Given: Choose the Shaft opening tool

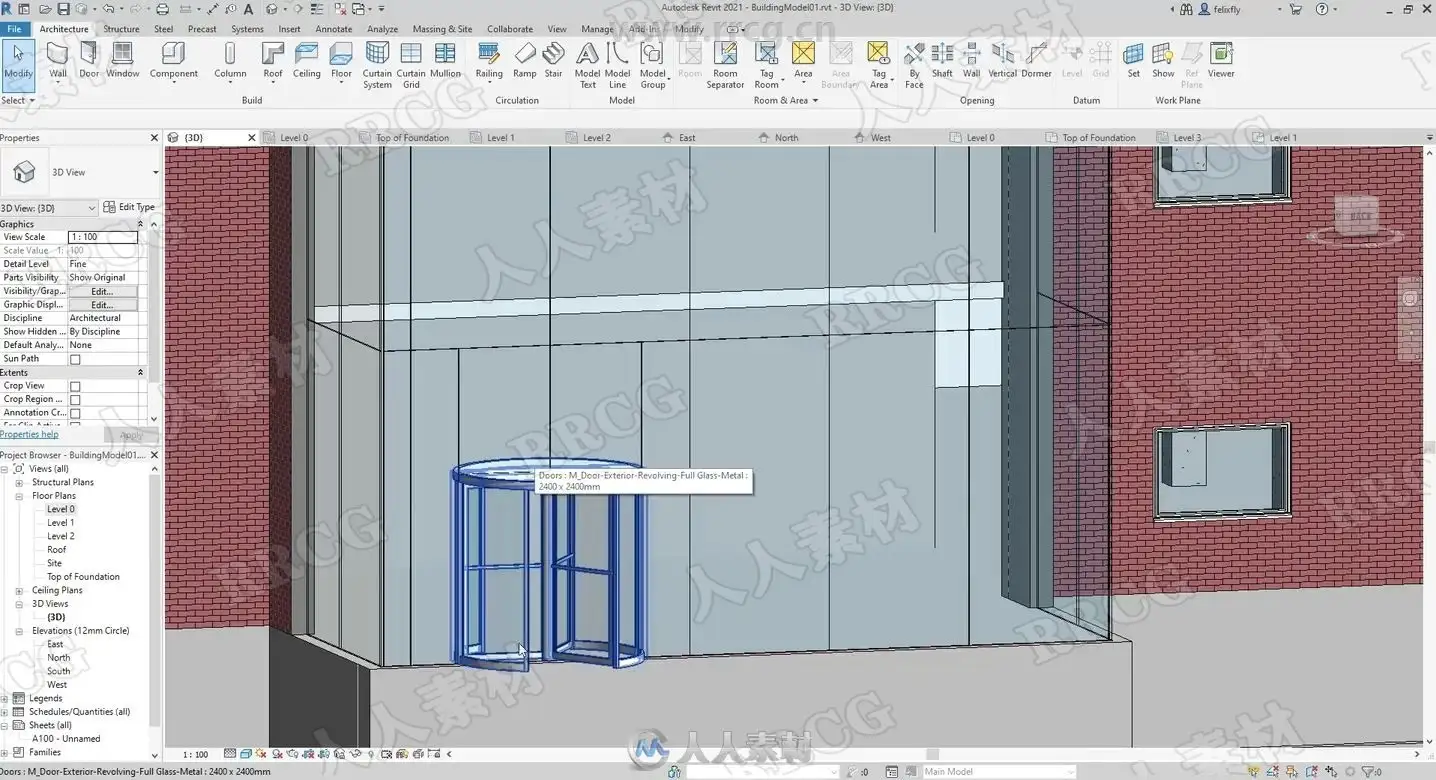Looking at the screenshot, I should coord(942,61).
